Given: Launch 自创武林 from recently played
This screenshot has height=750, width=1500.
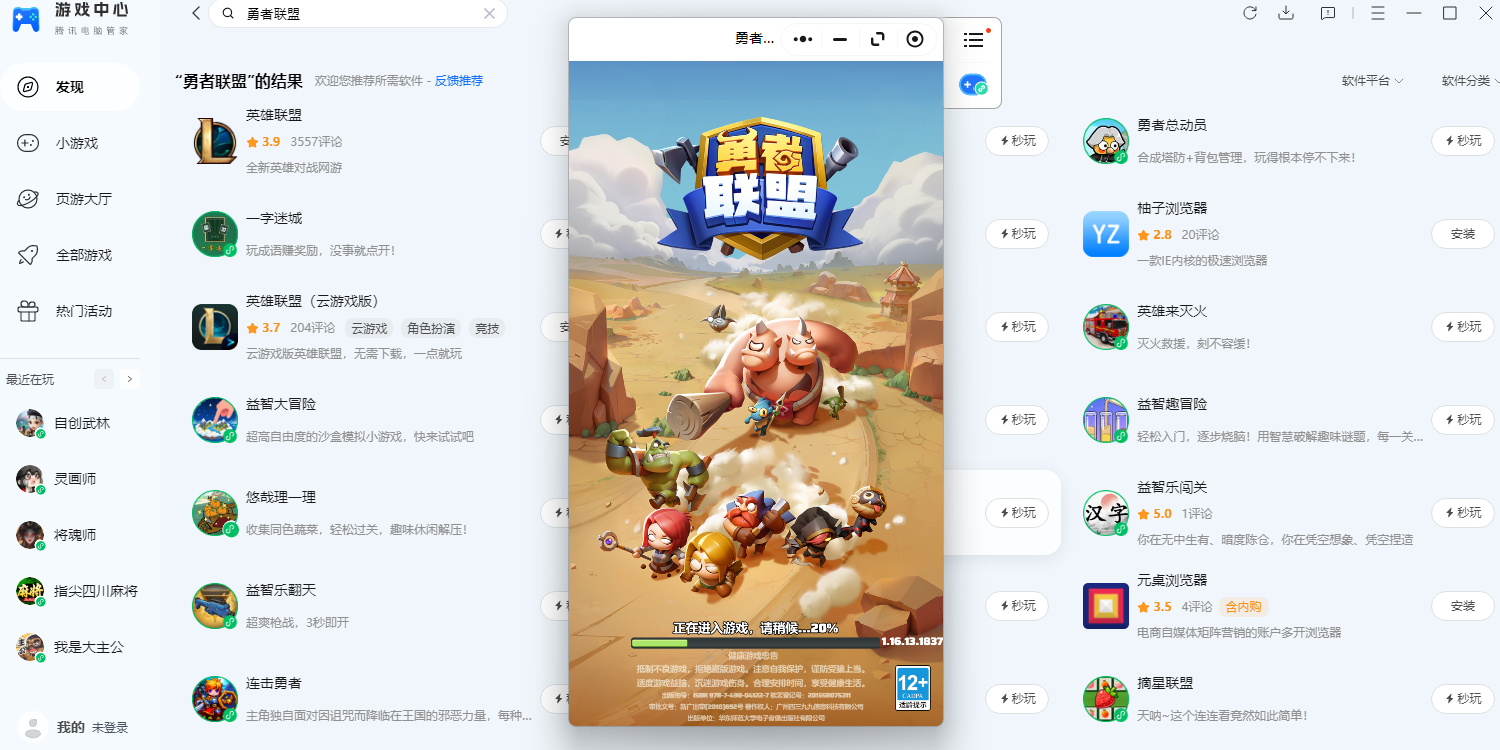Looking at the screenshot, I should click(70, 423).
